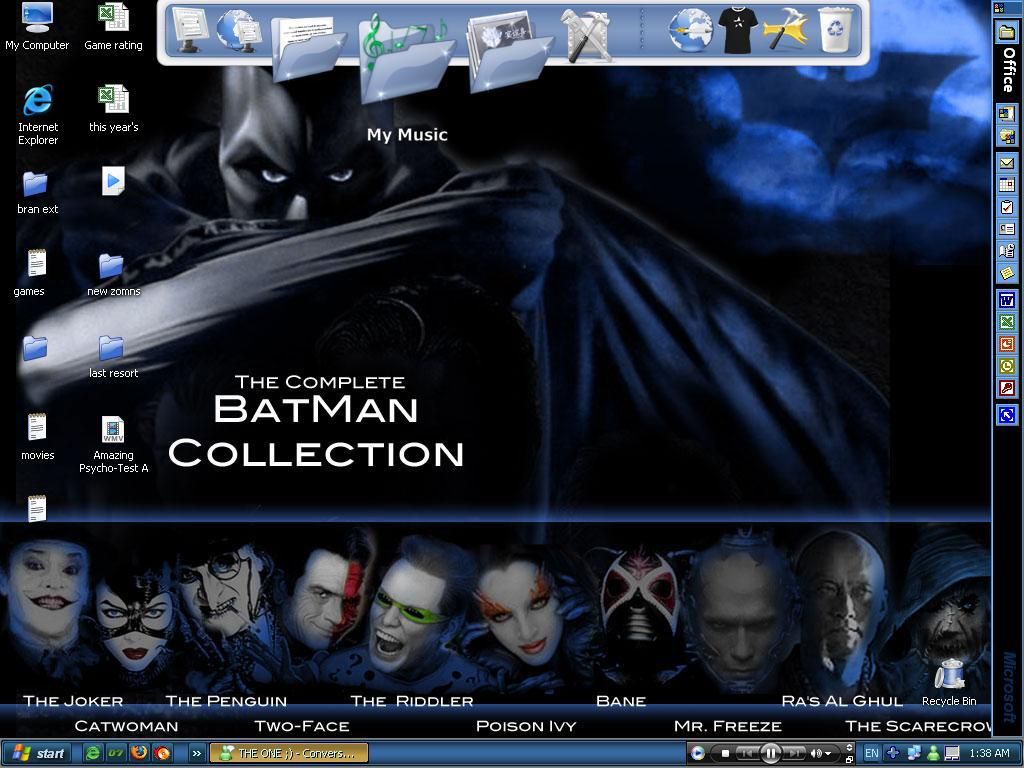Click the green 07 Quick Launch icon
The height and width of the screenshot is (768, 1024).
click(x=116, y=753)
